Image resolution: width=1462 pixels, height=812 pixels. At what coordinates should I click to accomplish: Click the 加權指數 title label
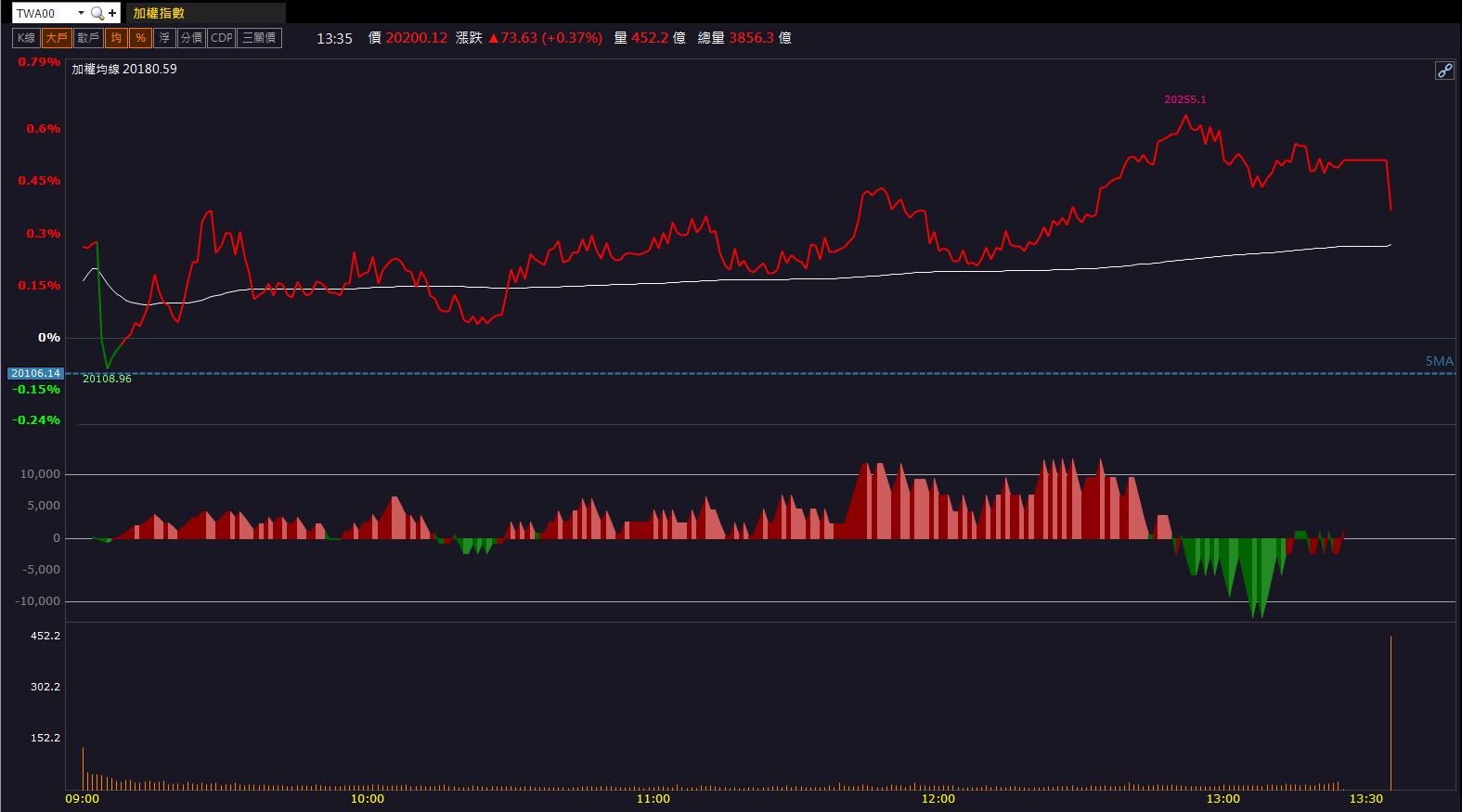coord(159,13)
